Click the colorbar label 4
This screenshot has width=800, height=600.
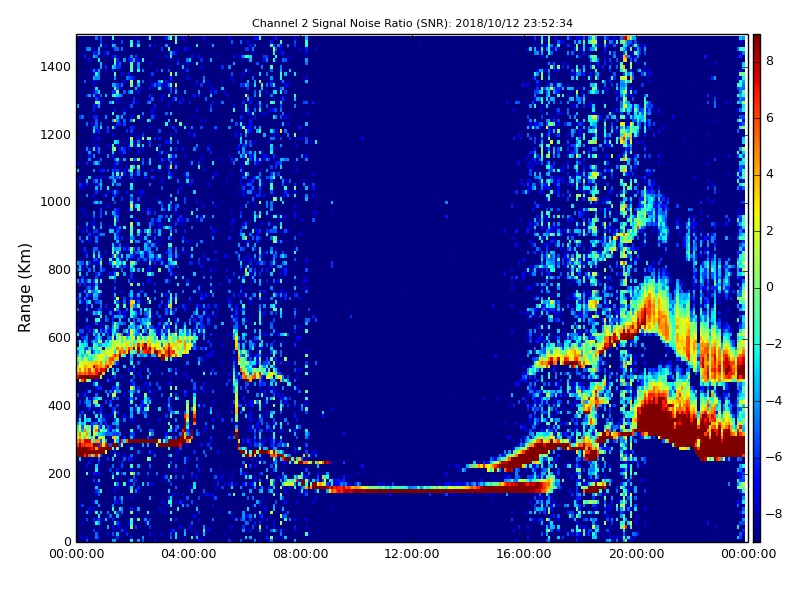[770, 174]
